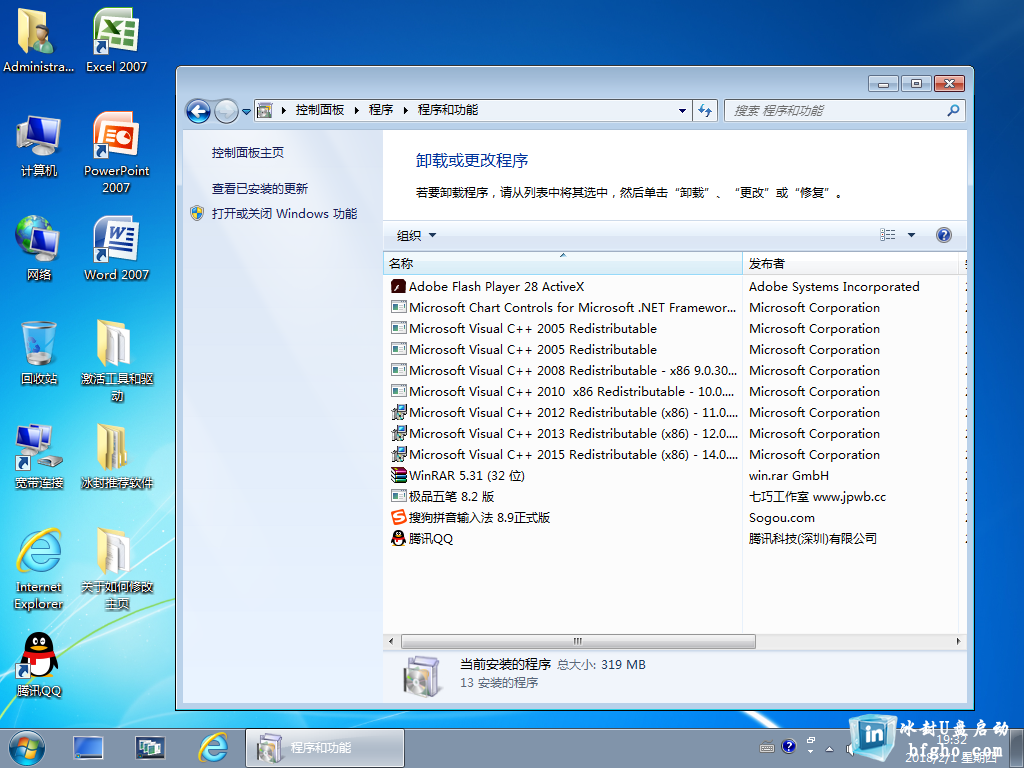The height and width of the screenshot is (768, 1024).
Task: Open the Word 2007 desktop shortcut
Action: click(116, 249)
